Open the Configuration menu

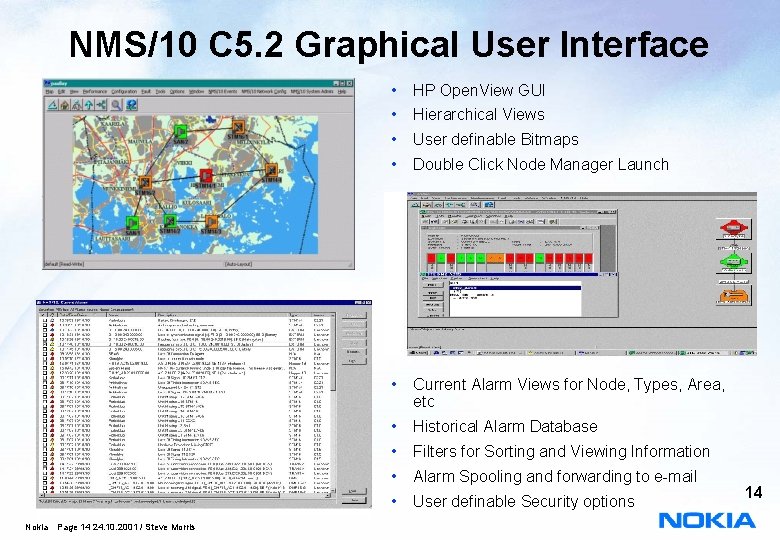click(x=124, y=92)
